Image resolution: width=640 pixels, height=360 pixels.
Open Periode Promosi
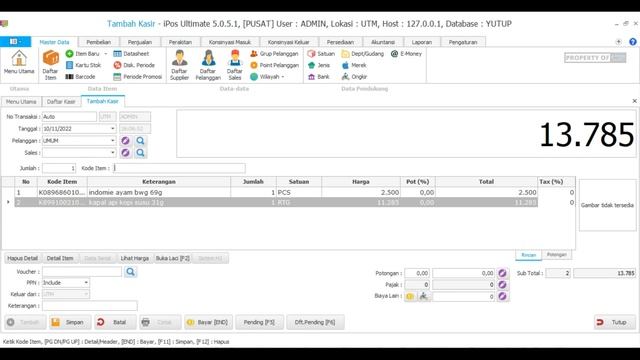click(x=138, y=76)
